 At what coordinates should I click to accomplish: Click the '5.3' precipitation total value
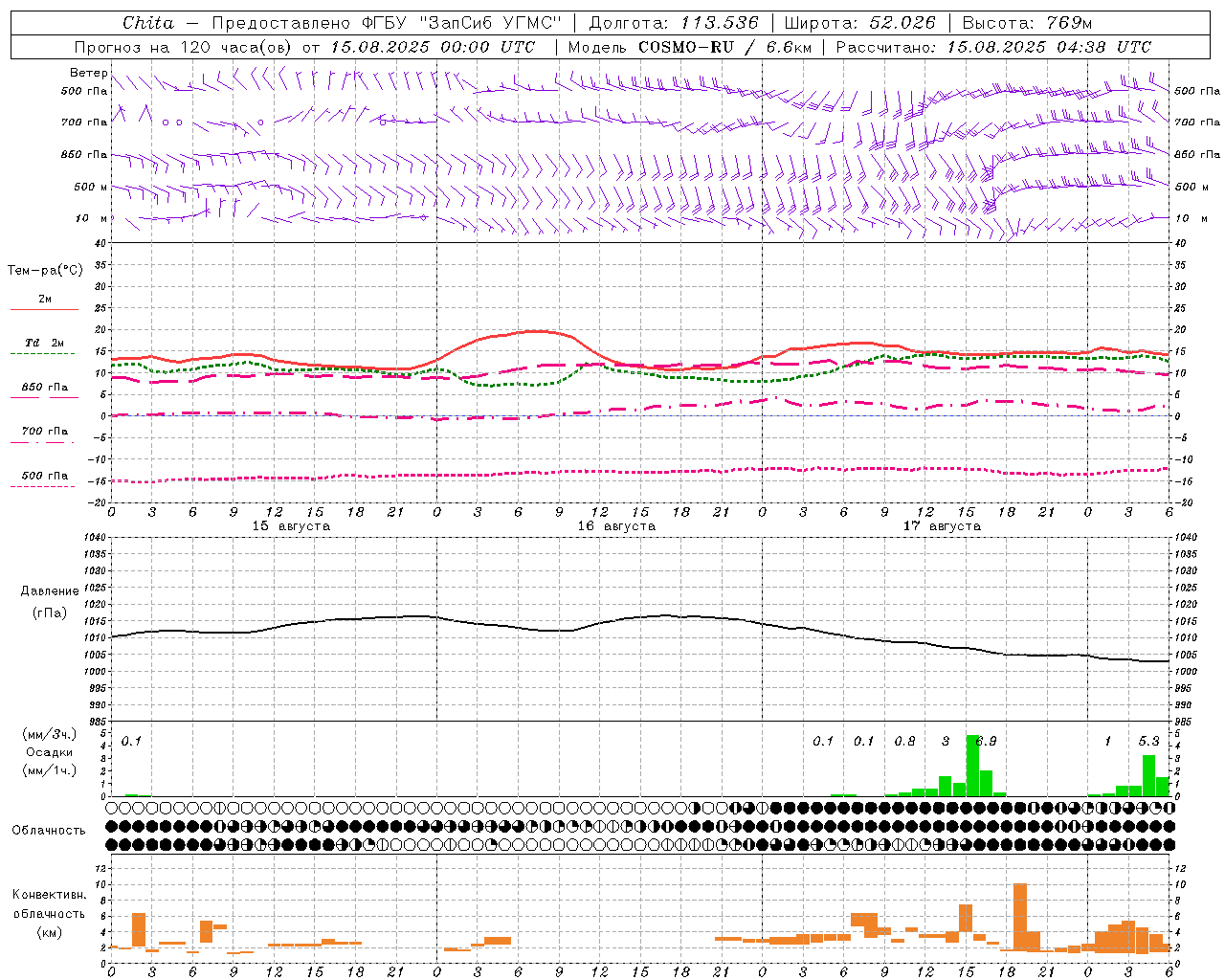[x=1148, y=742]
